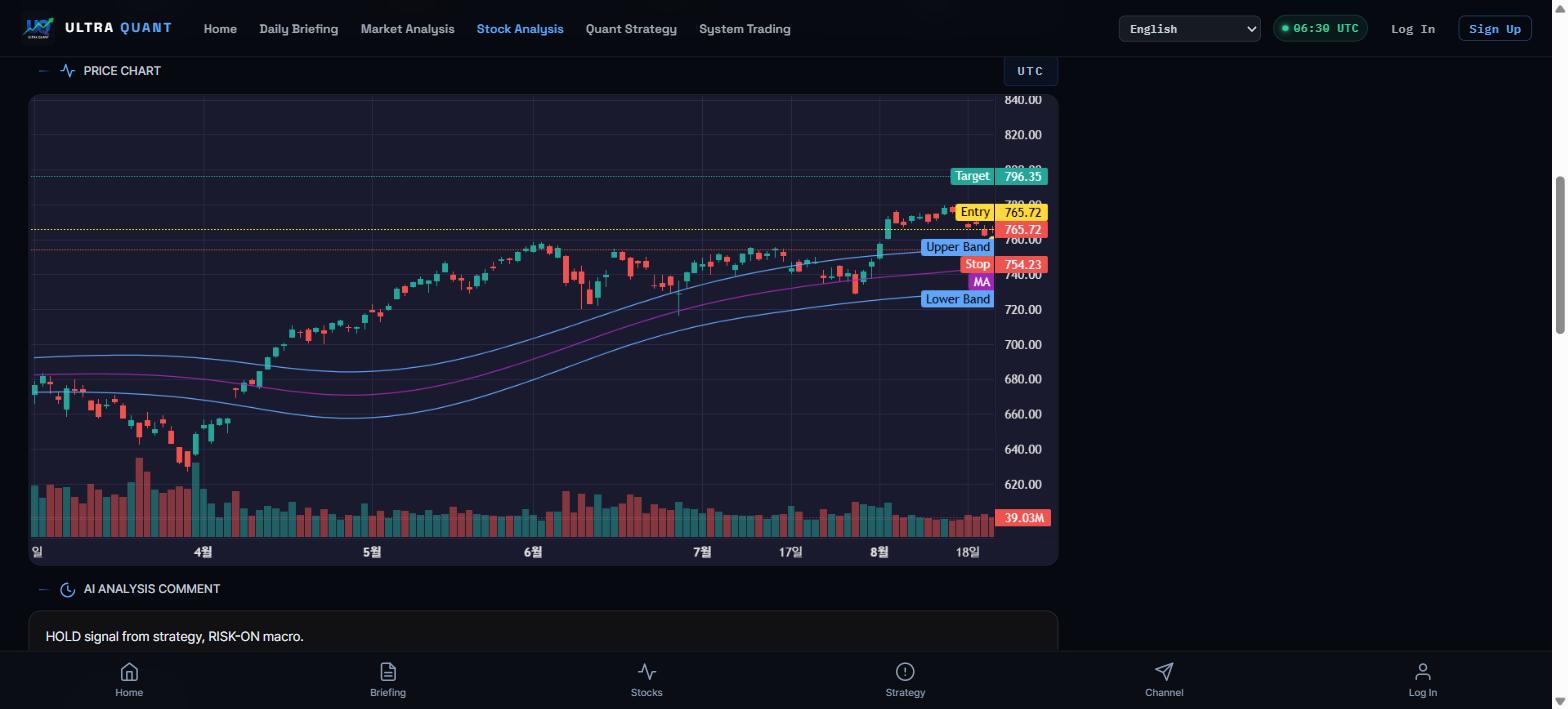Click the 8월 date marker on time axis
The height and width of the screenshot is (709, 1568).
pos(879,552)
